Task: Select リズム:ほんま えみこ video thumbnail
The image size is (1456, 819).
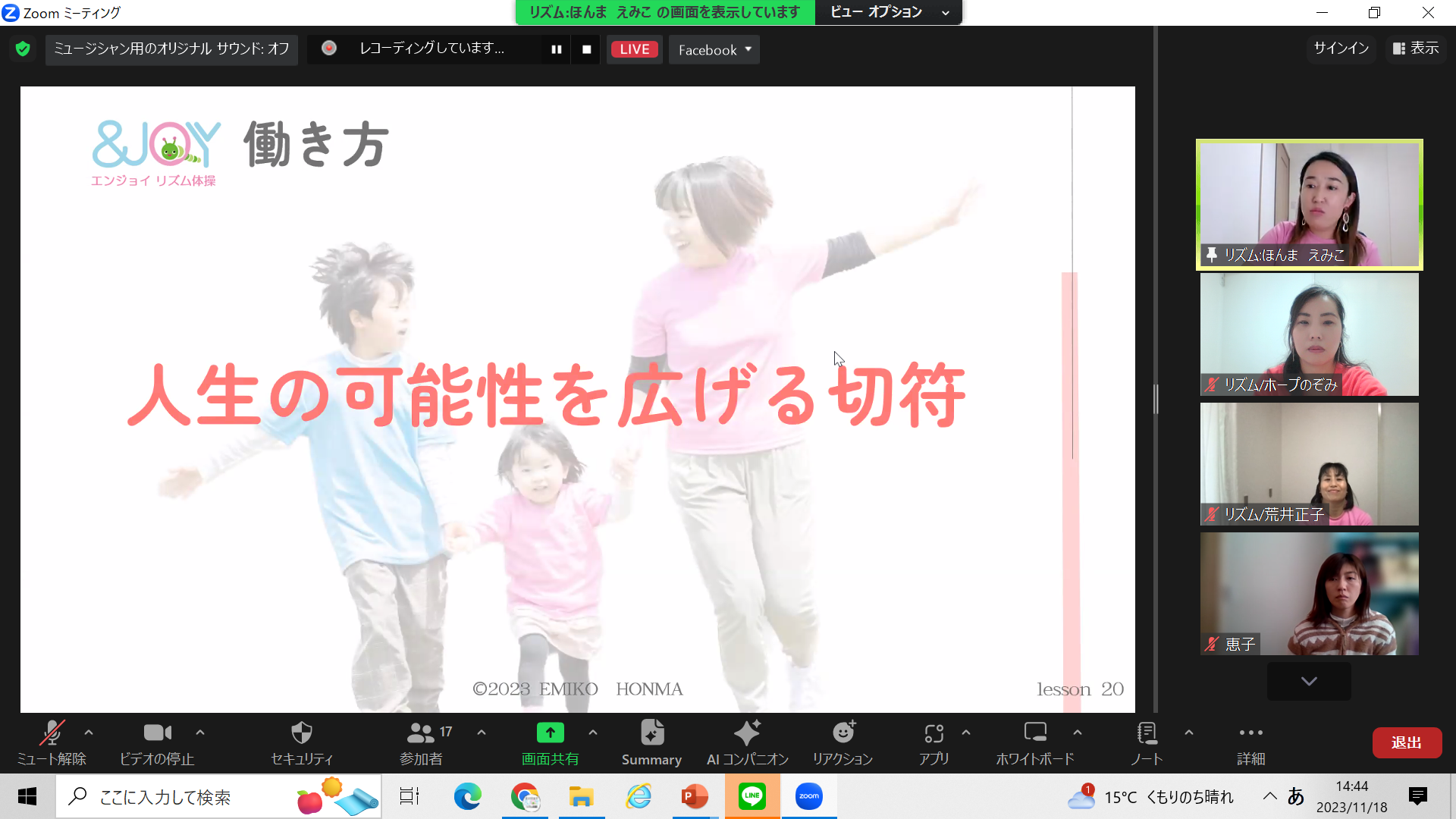Action: click(x=1310, y=205)
